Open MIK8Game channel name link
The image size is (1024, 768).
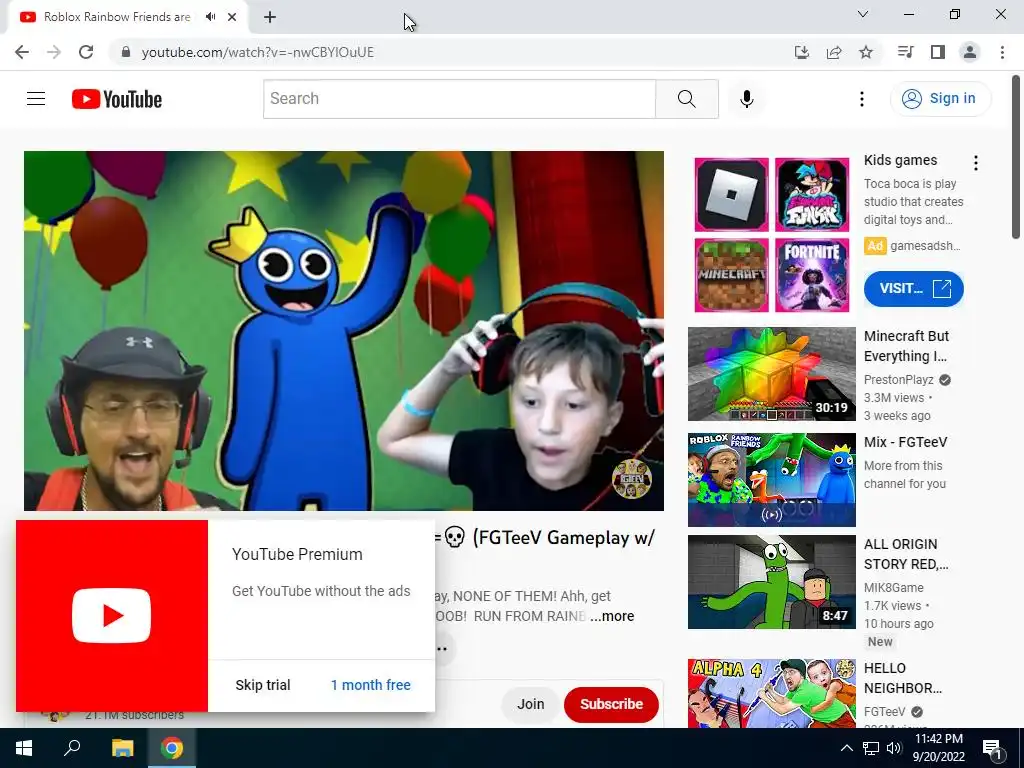893,587
